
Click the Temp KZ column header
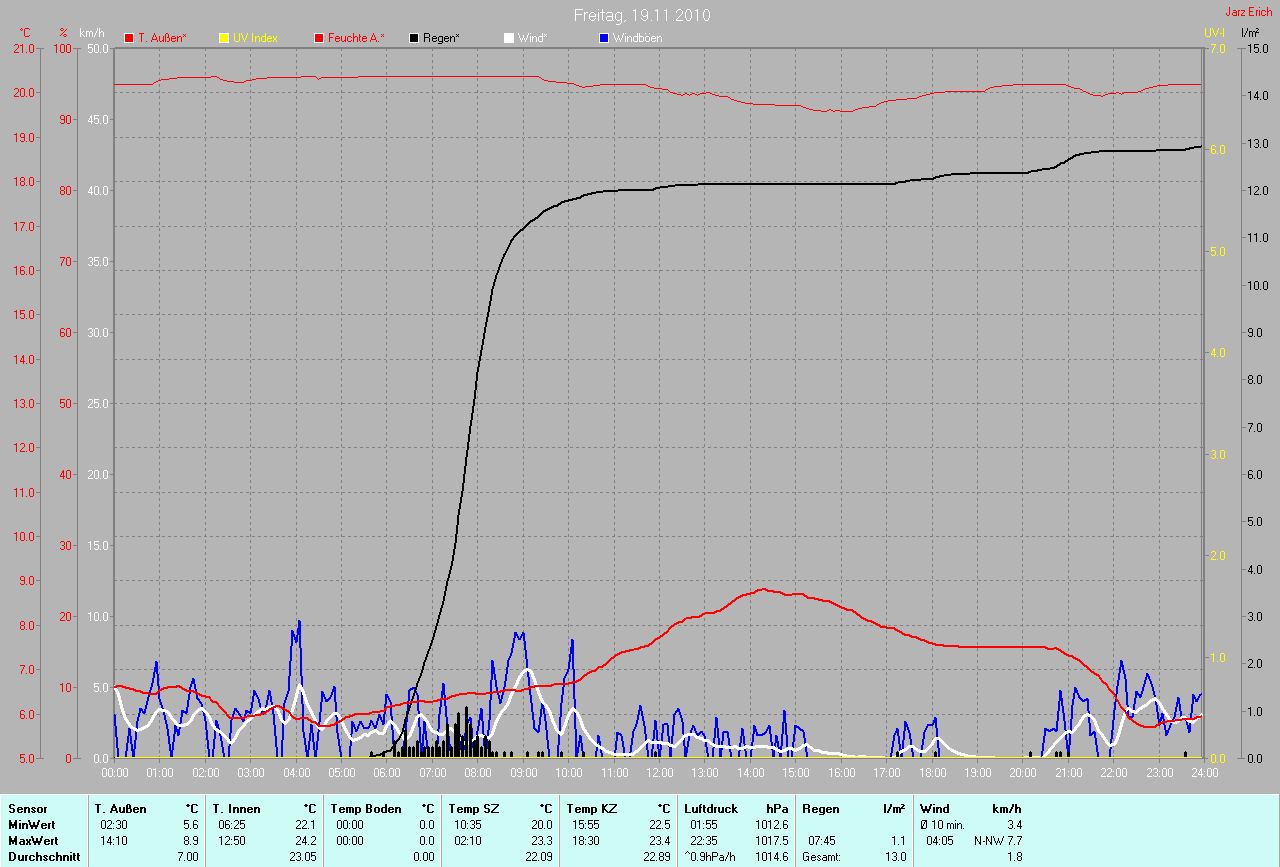tap(591, 808)
